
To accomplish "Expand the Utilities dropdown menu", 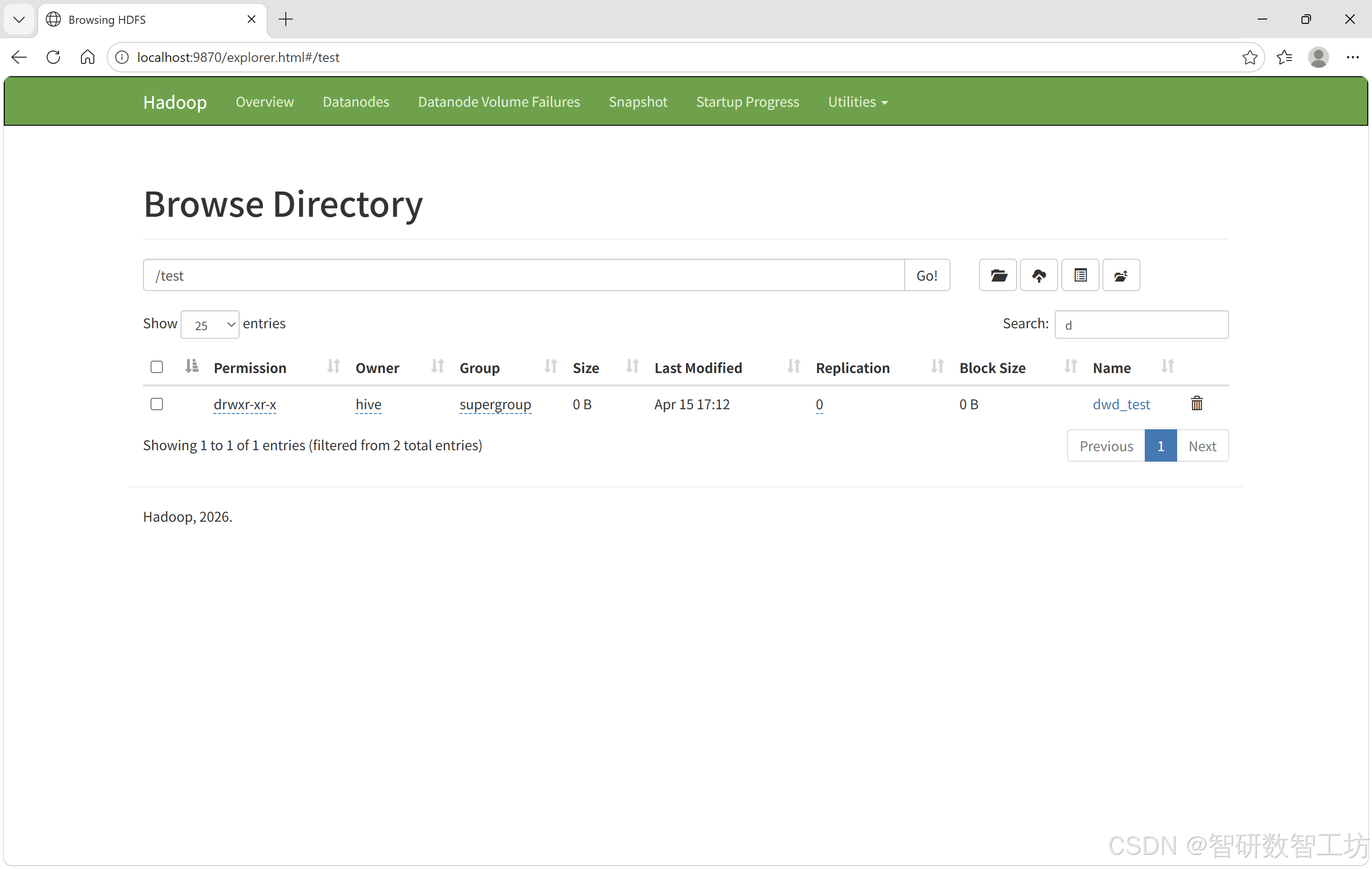I will (x=857, y=102).
